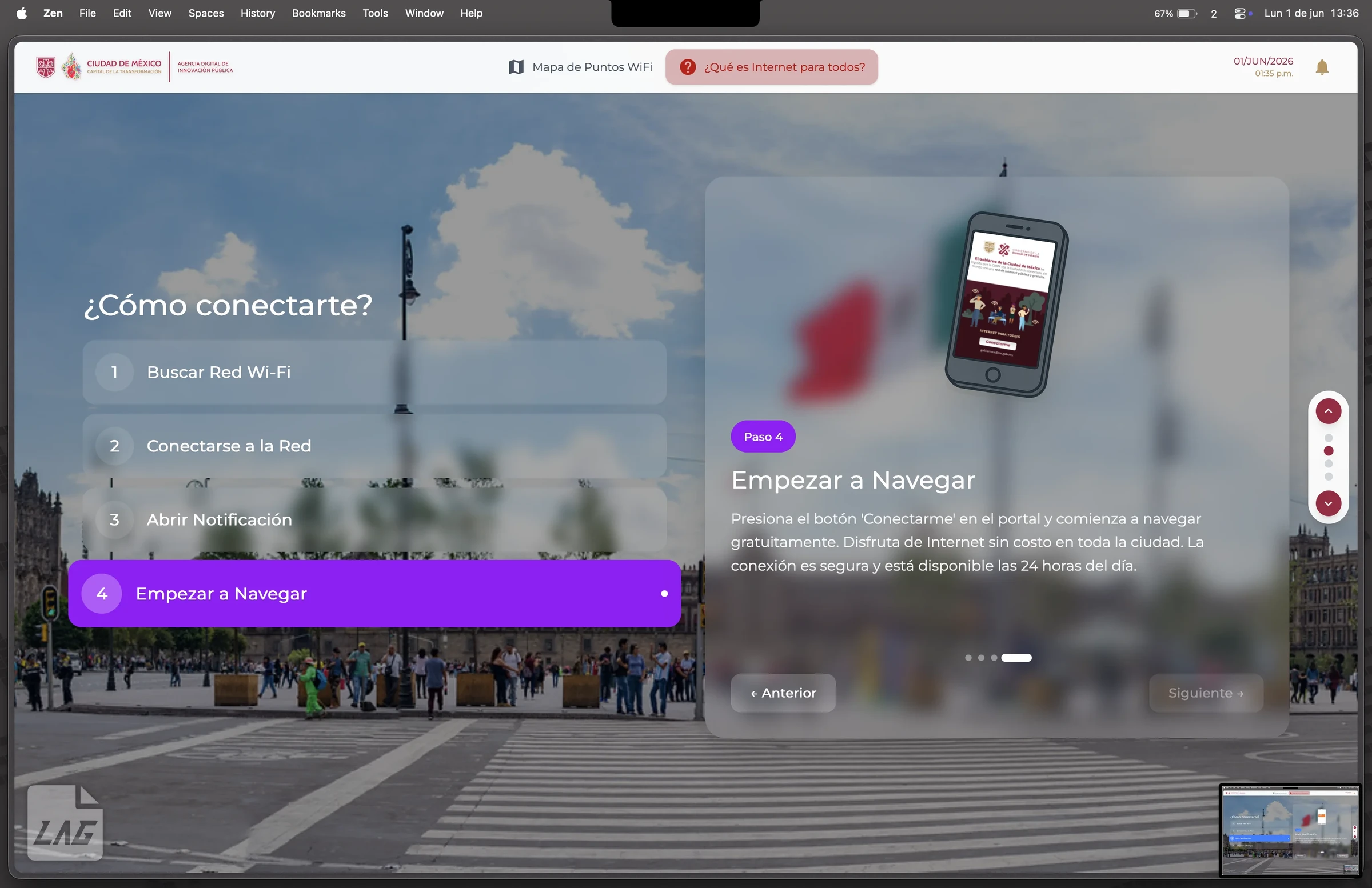The height and width of the screenshot is (888, 1372).
Task: Open the File menu
Action: coord(87,13)
